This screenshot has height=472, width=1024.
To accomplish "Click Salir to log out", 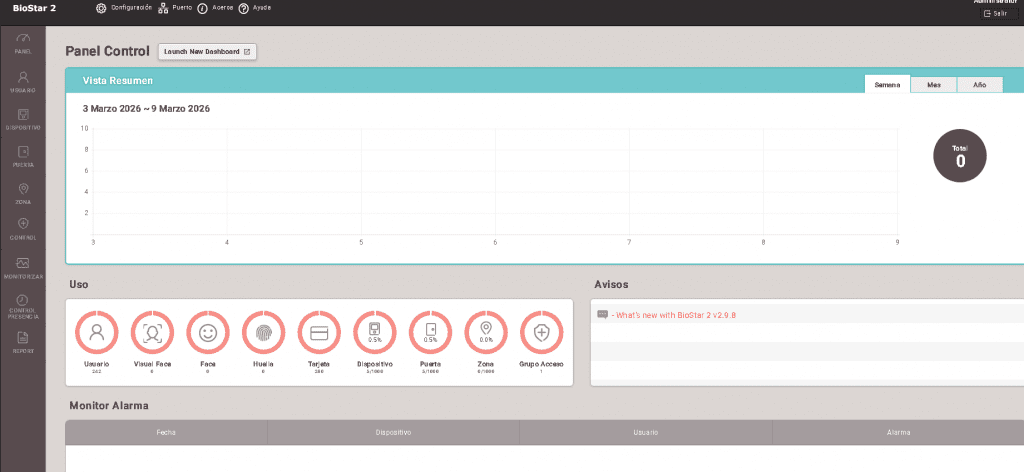I will (x=993, y=14).
